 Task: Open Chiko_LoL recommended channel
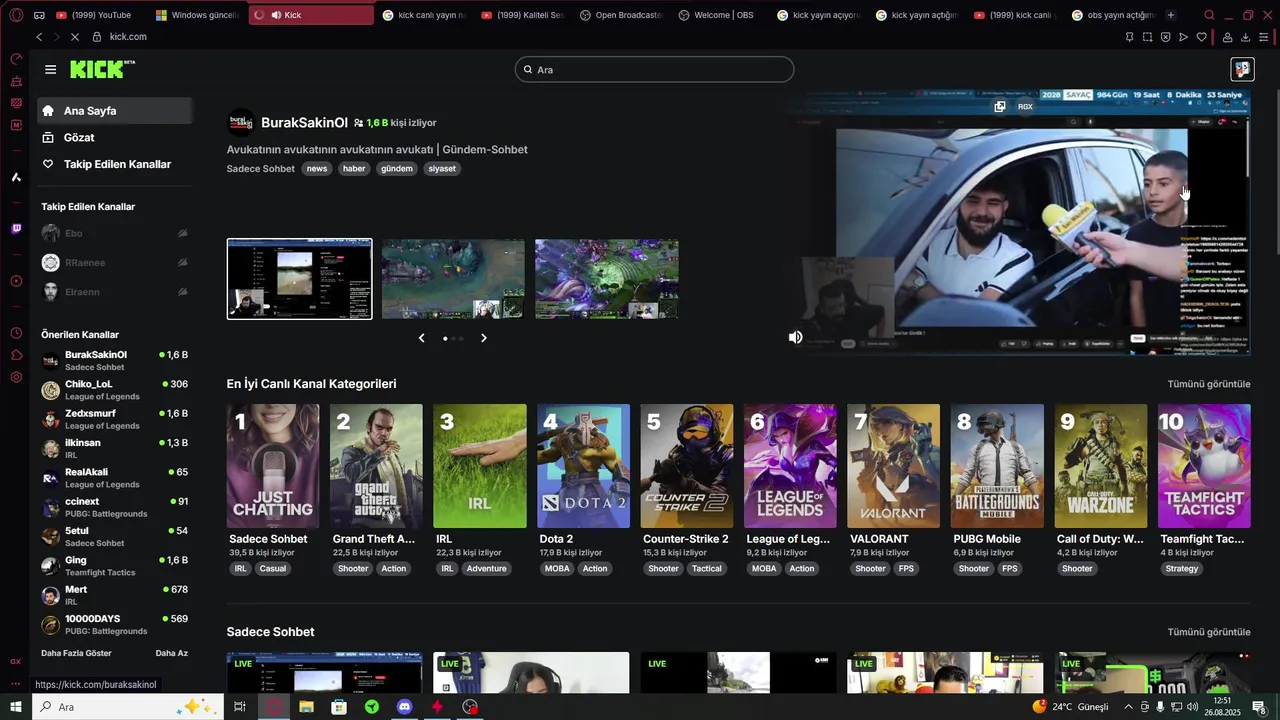pyautogui.click(x=115, y=390)
